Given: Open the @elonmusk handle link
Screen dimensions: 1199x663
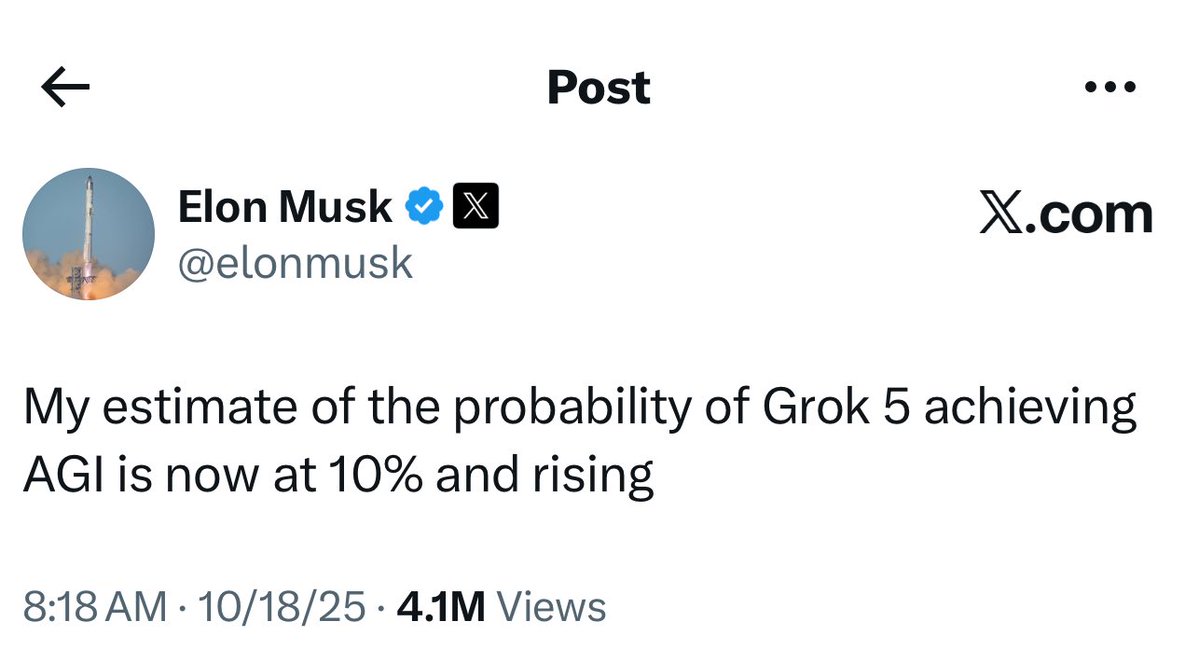Looking at the screenshot, I should coord(295,263).
